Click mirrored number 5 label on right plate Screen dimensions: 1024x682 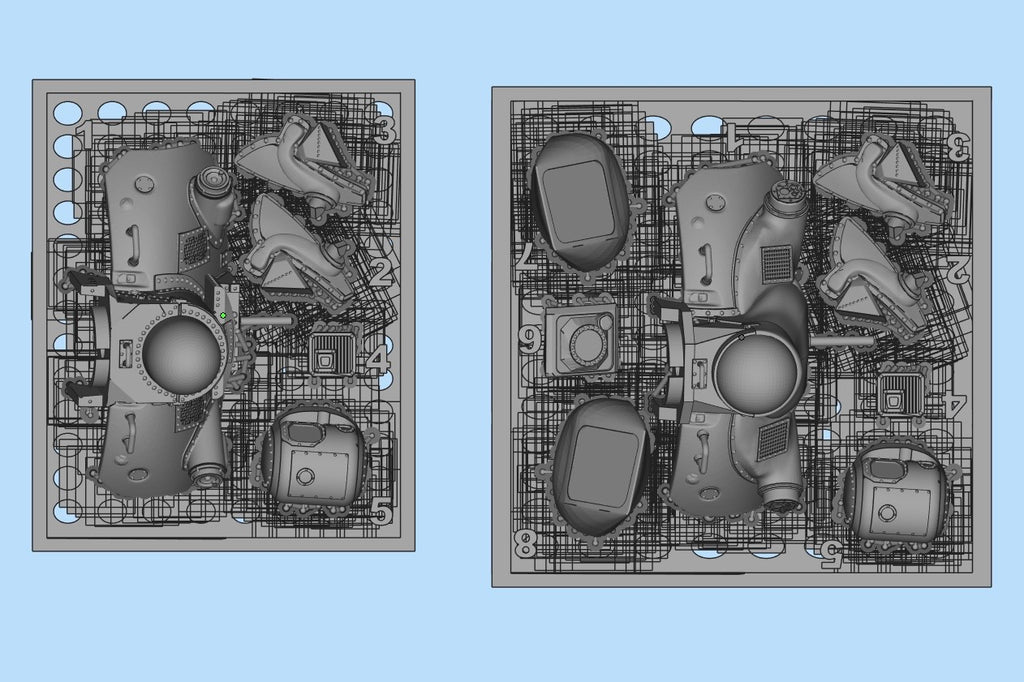point(831,553)
